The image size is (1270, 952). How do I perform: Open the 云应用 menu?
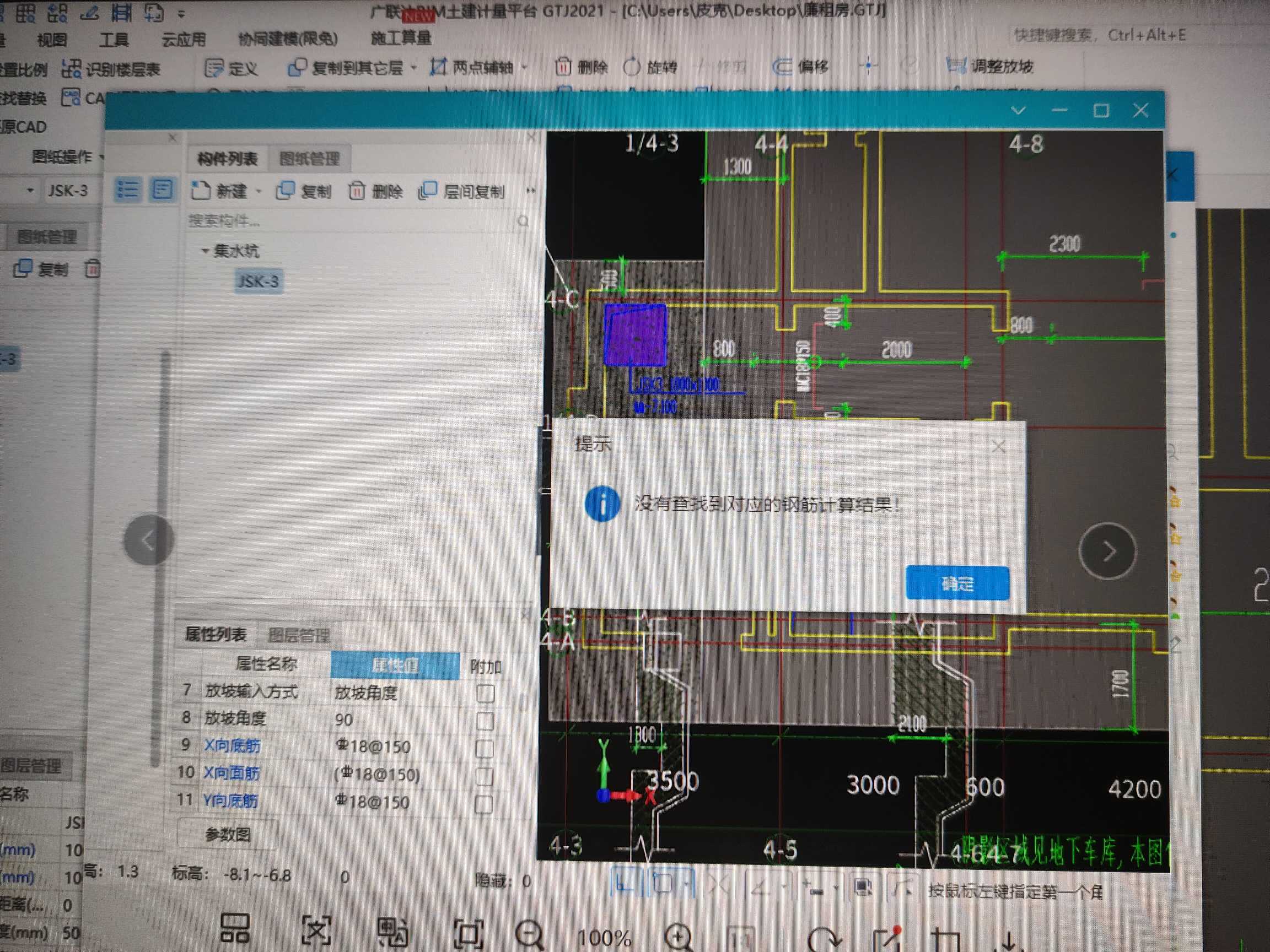(x=184, y=39)
